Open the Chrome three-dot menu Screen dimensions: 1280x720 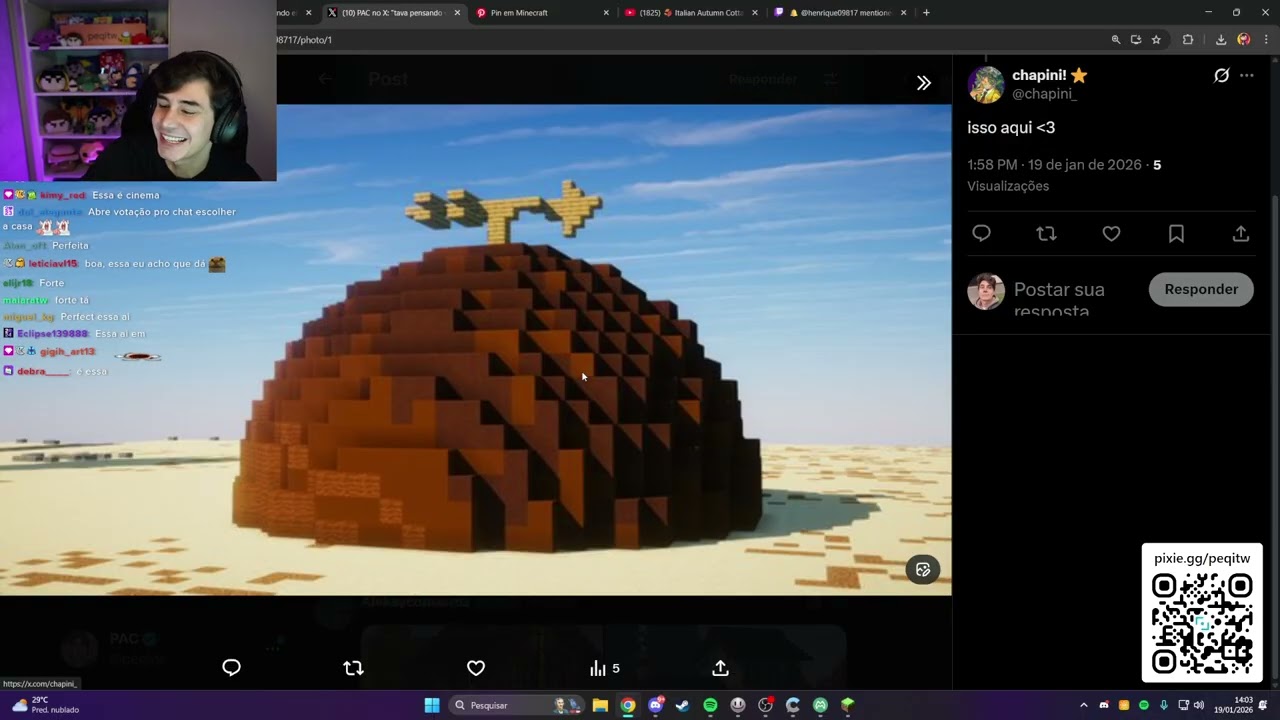point(1264,40)
